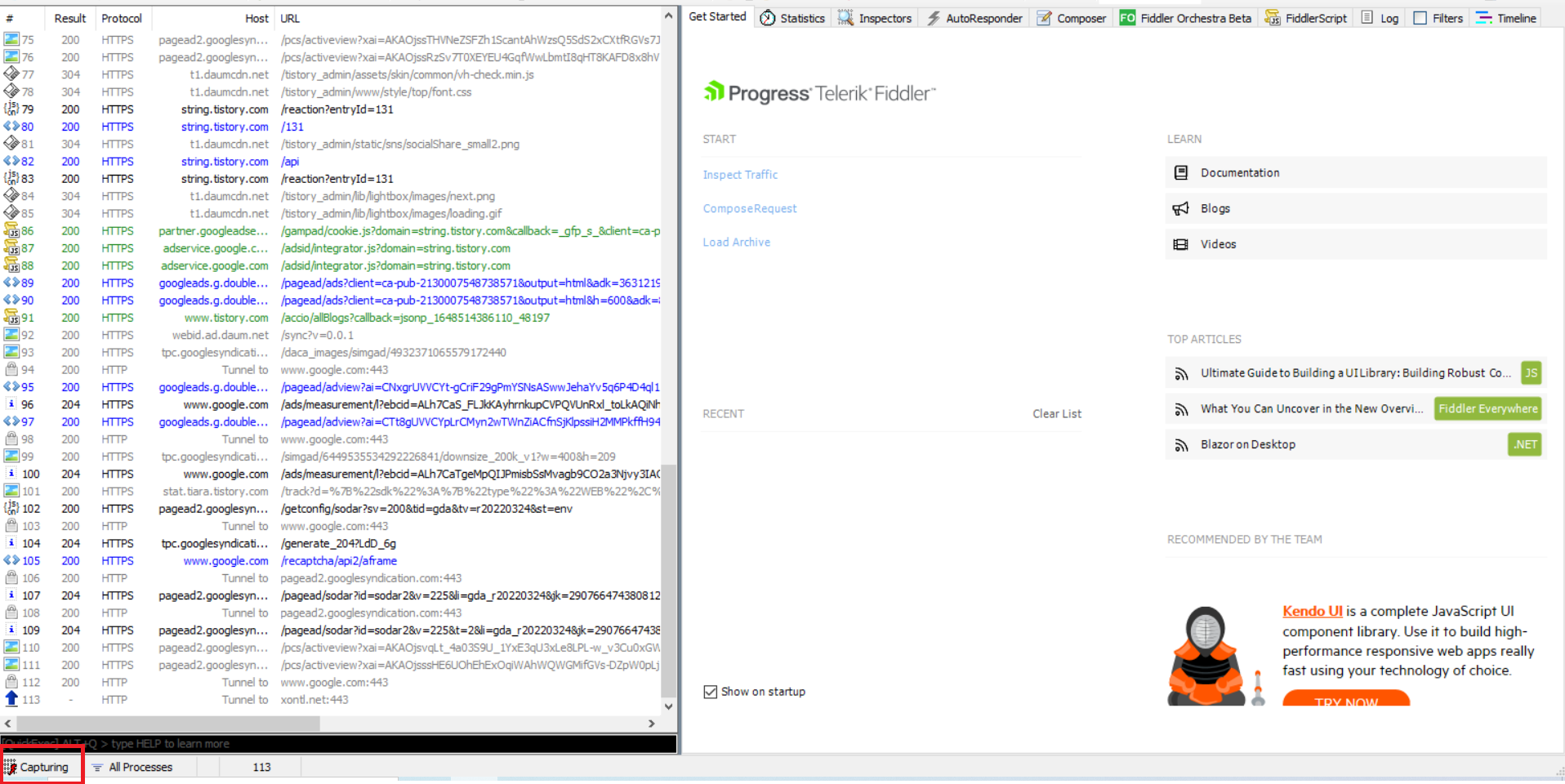This screenshot has height=784, width=1565.
Task: Click the upload arrow icon on session 113
Action: coord(11,699)
